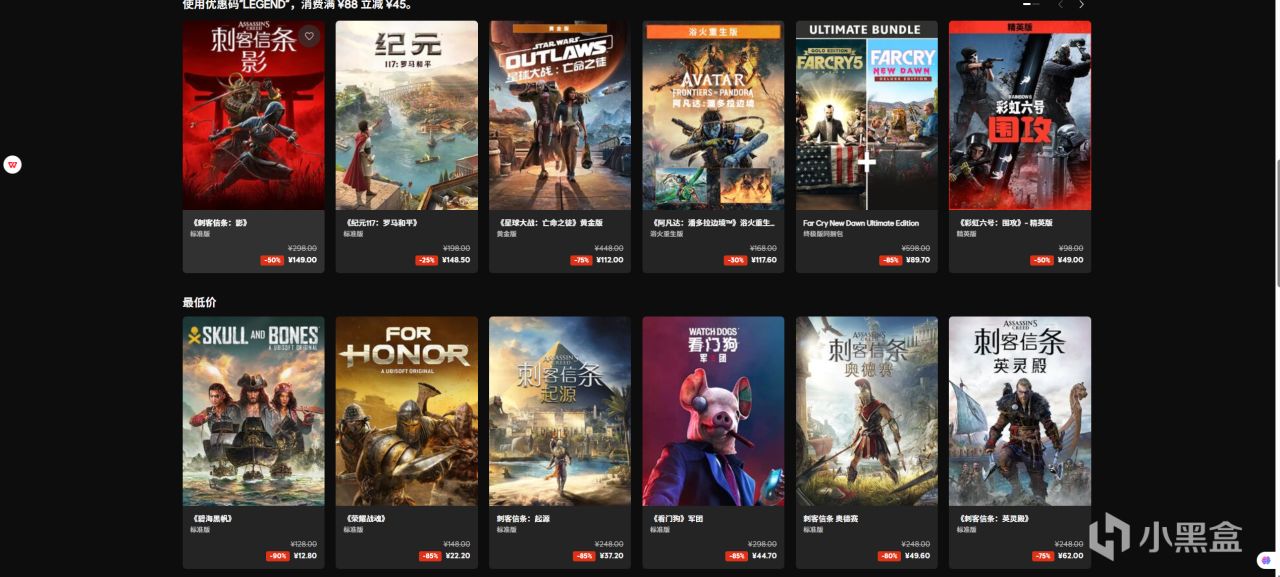
Task: Click the -90% discount badge on Skull and Bones
Action: pyautogui.click(x=275, y=556)
